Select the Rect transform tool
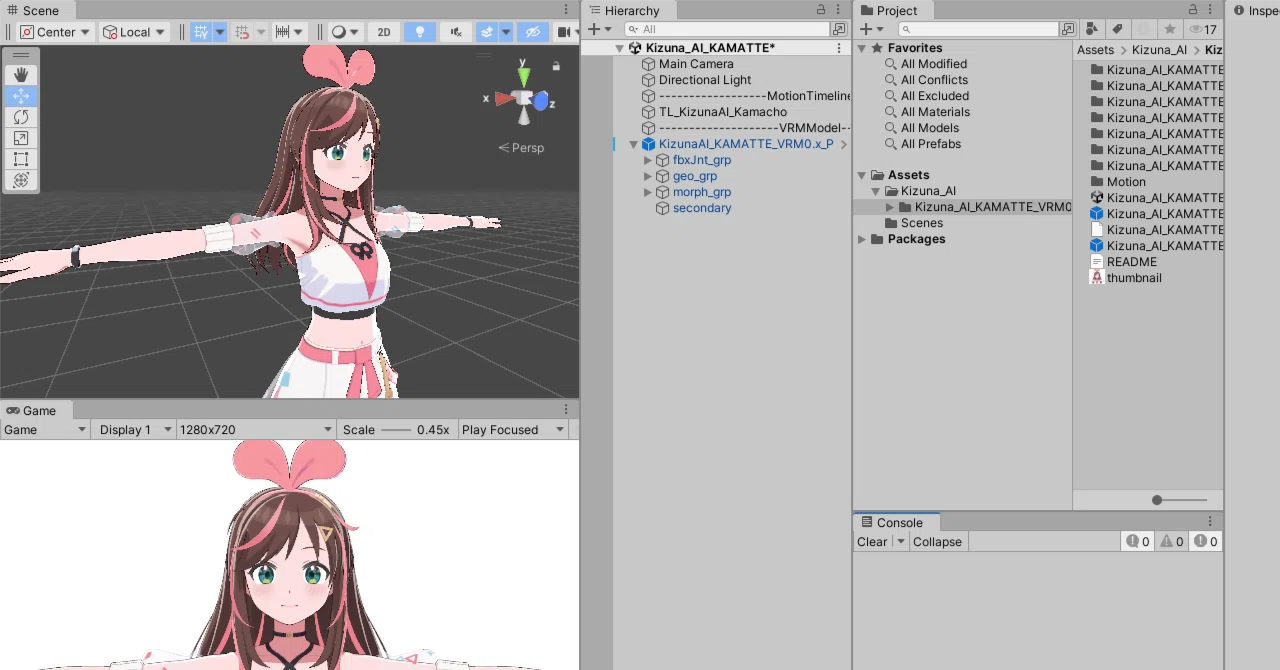This screenshot has height=670, width=1280. [x=21, y=159]
